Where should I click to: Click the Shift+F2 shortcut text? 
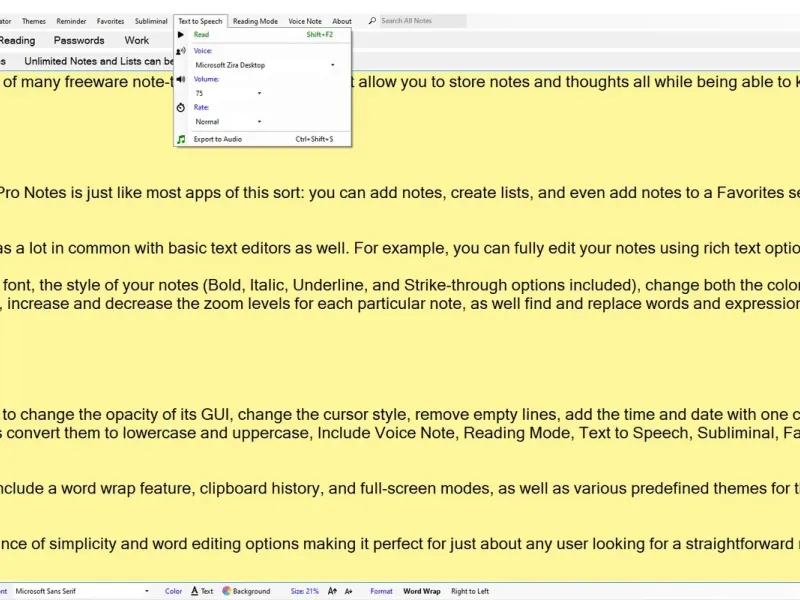tap(319, 35)
